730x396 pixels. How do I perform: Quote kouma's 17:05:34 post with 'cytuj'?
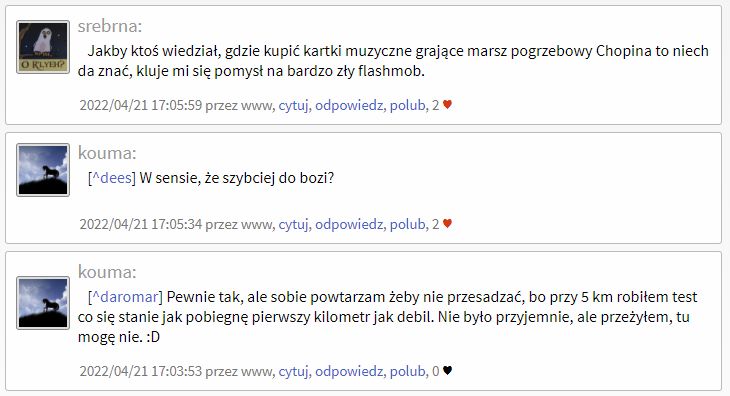(x=293, y=225)
